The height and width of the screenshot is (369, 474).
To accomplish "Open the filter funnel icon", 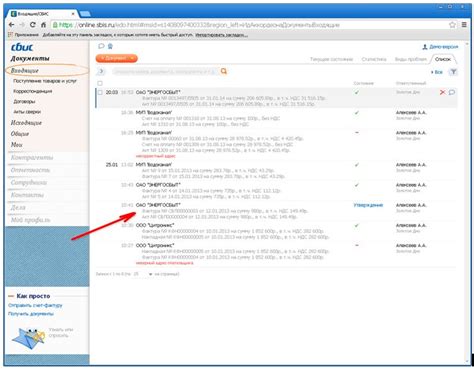I will pyautogui.click(x=453, y=72).
